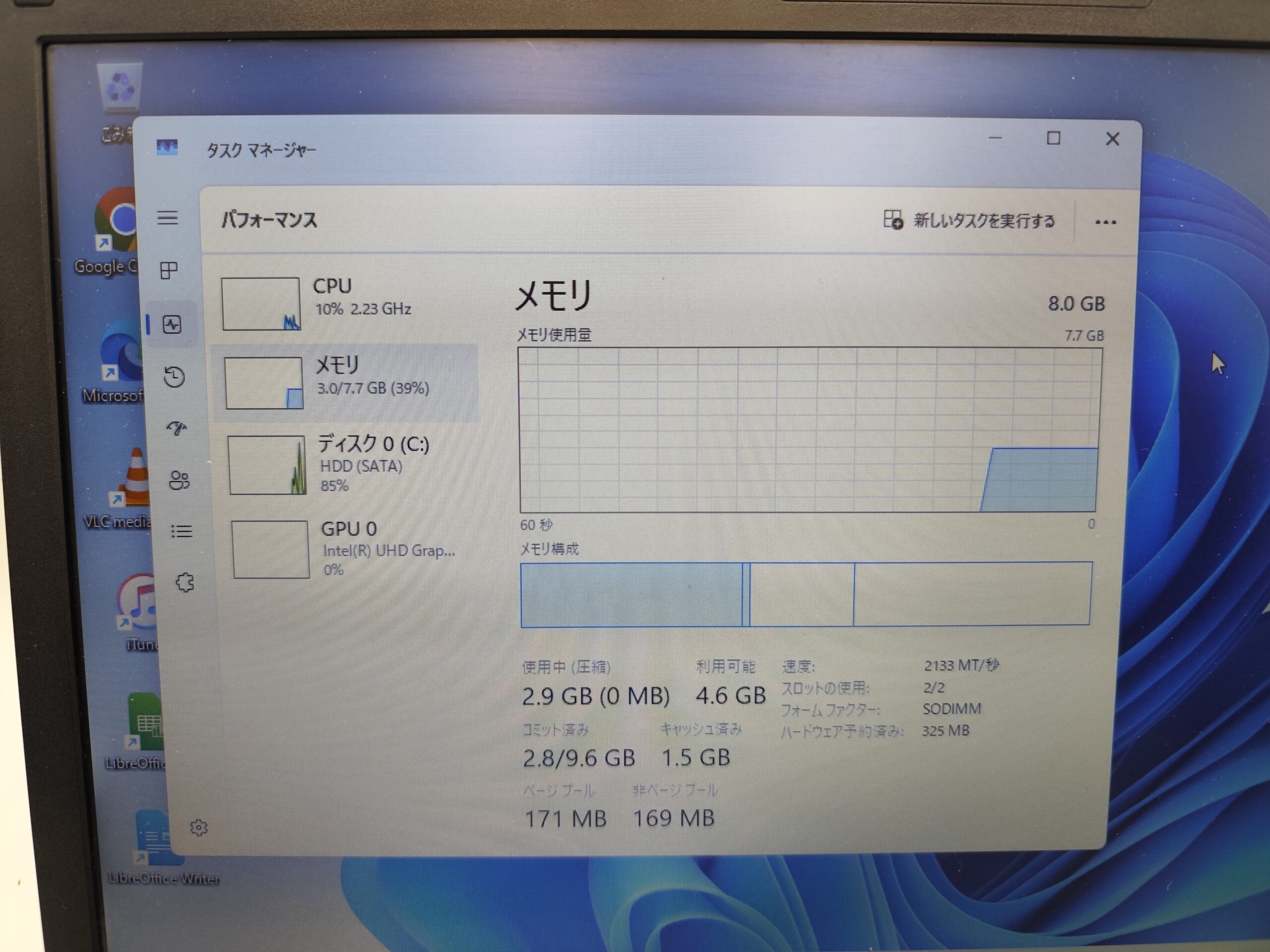Click the 4.6 GB available value
The height and width of the screenshot is (952, 1270).
point(730,696)
